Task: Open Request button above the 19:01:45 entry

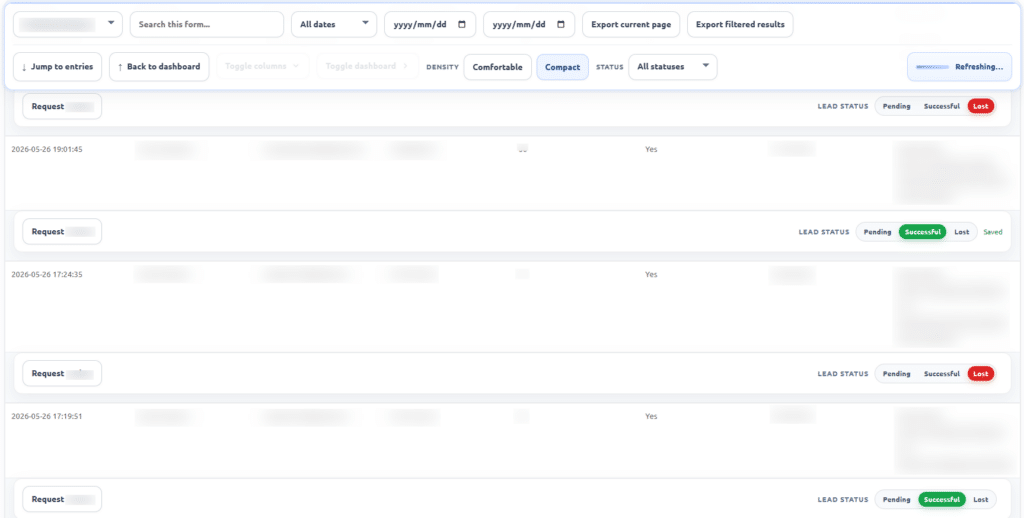Action: pyautogui.click(x=62, y=106)
